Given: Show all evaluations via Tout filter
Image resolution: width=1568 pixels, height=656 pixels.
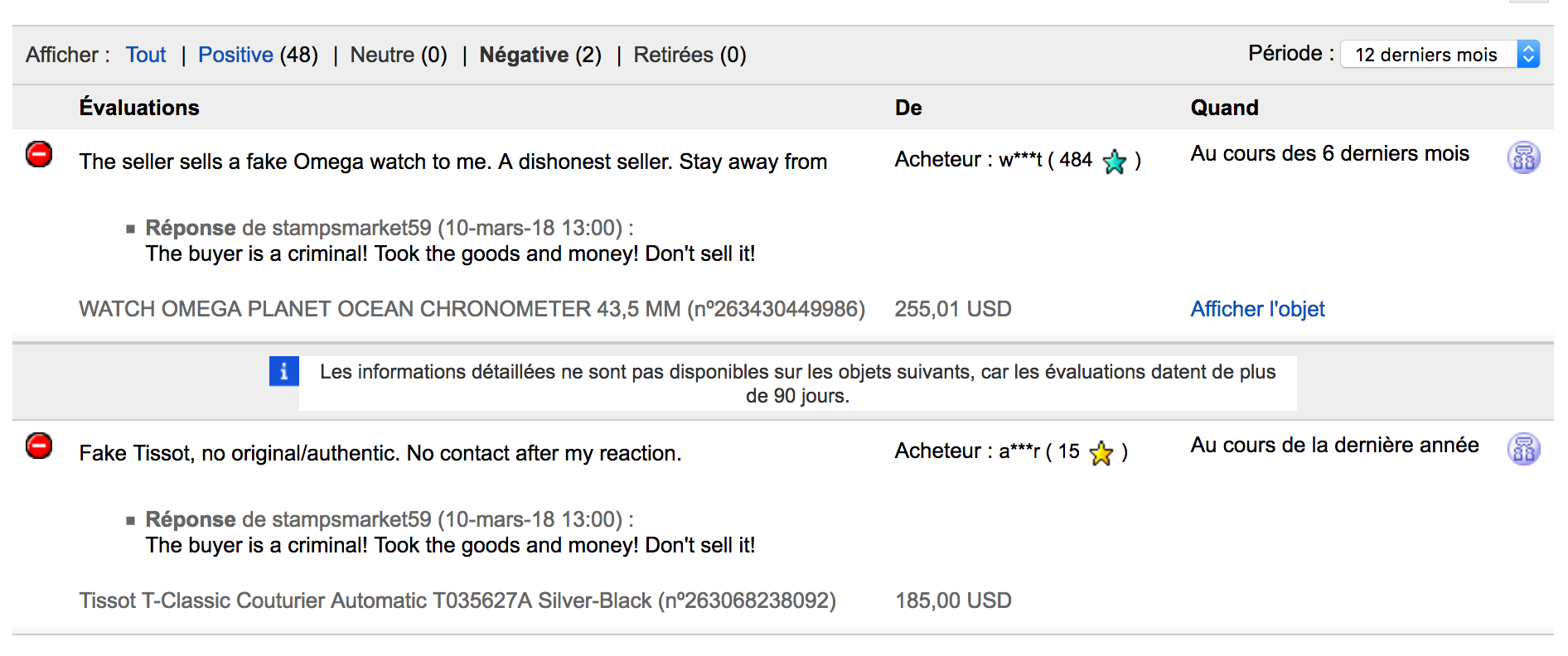Looking at the screenshot, I should click(x=146, y=55).
